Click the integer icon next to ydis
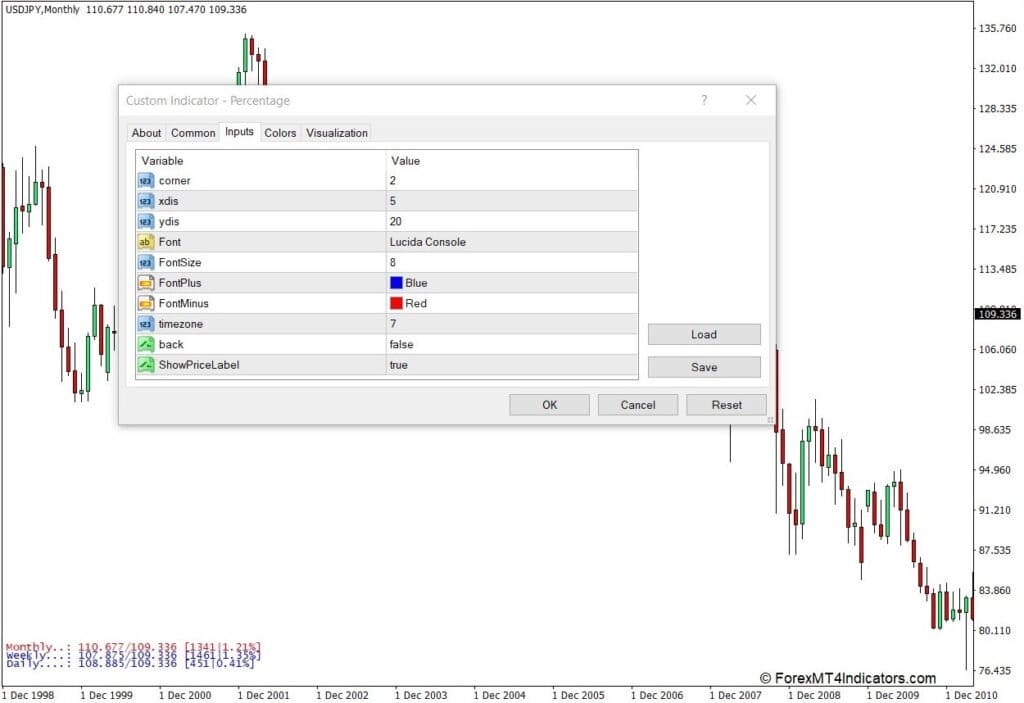This screenshot has width=1024, height=703. pos(146,222)
